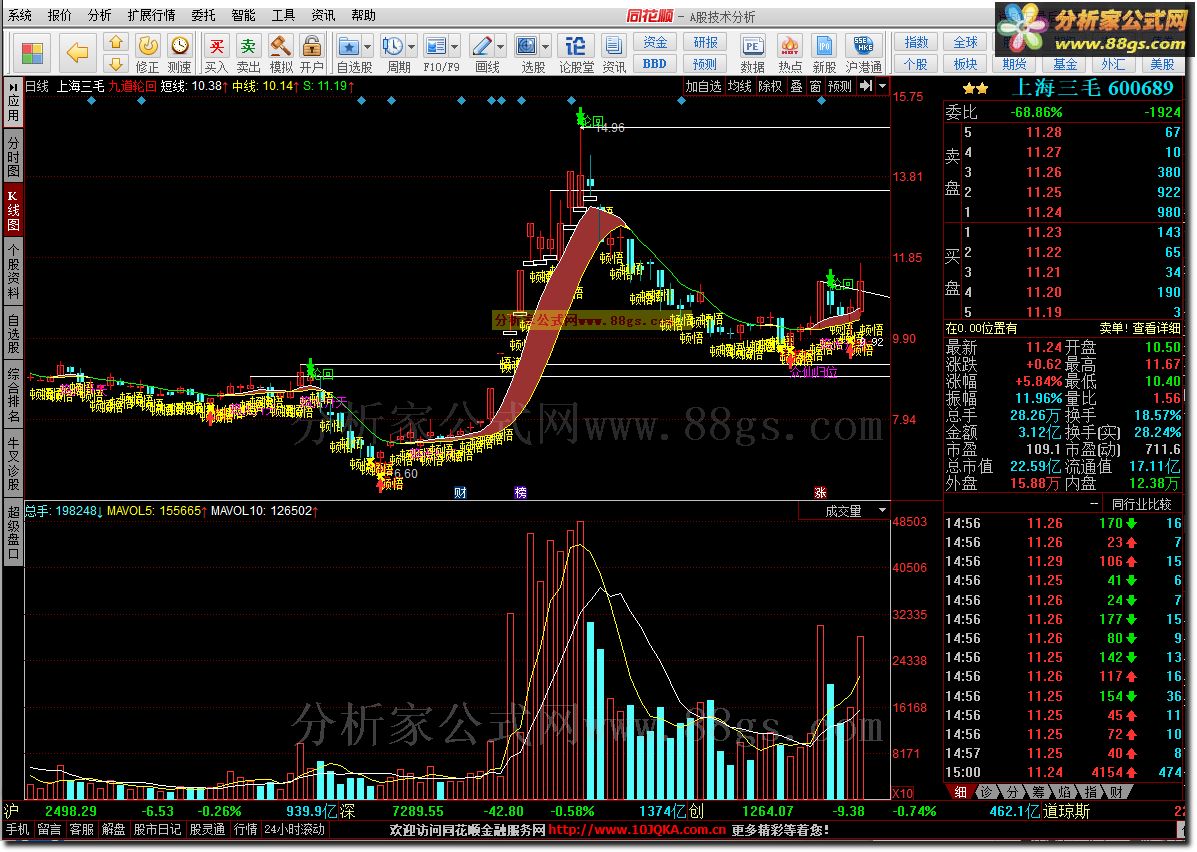The height and width of the screenshot is (852, 1197).
Task: Click the BBD button
Action: pyautogui.click(x=655, y=64)
